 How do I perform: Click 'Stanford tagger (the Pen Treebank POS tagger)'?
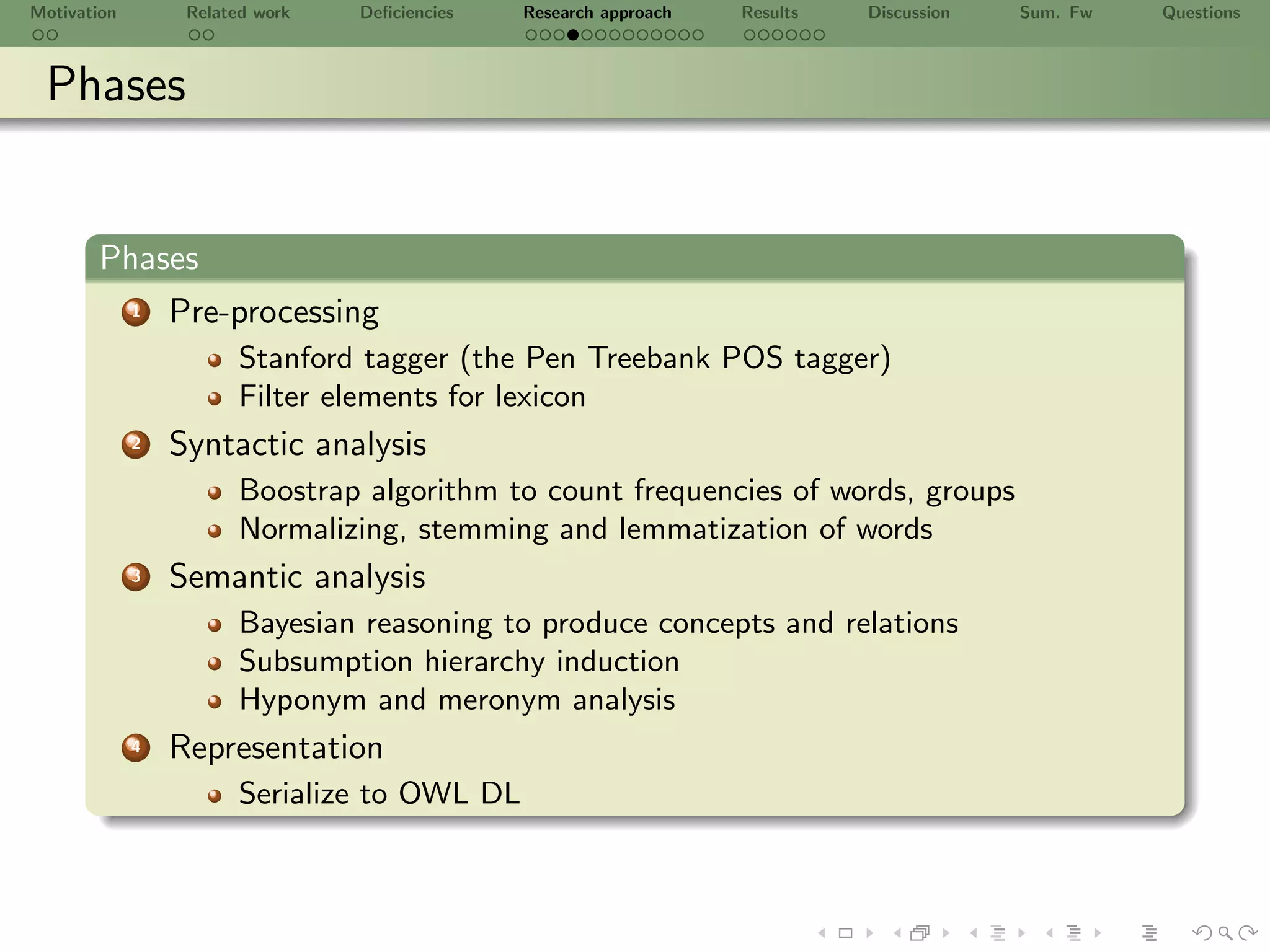[565, 358]
